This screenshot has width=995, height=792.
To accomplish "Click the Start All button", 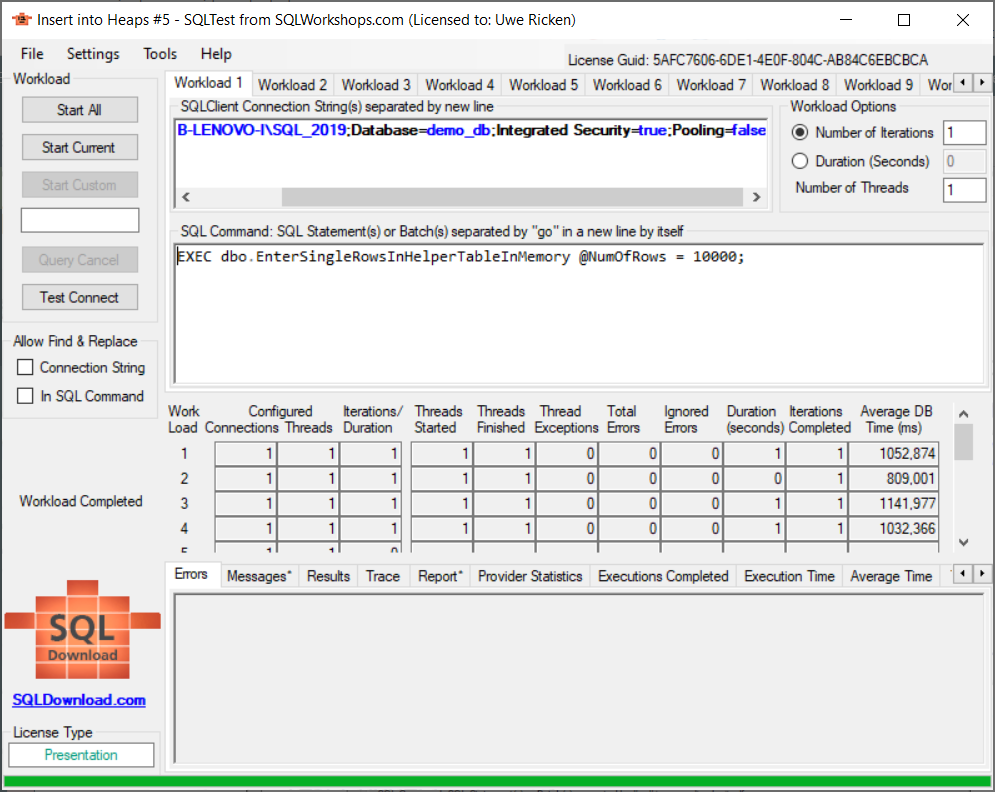I will 79,110.
